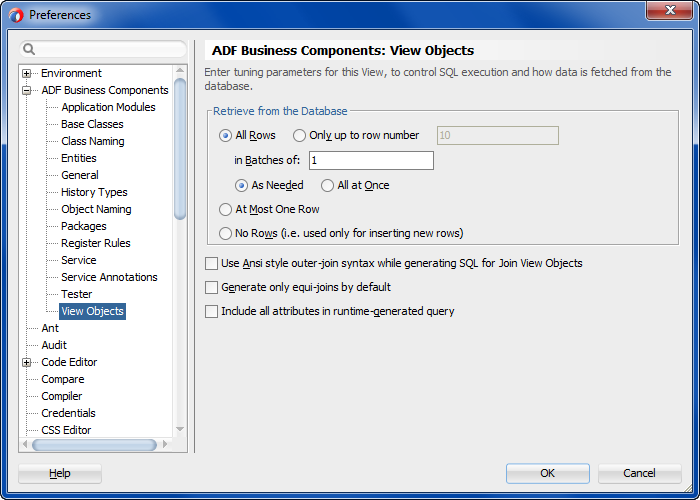Click the tree scrollbar up arrow

click(x=180, y=70)
